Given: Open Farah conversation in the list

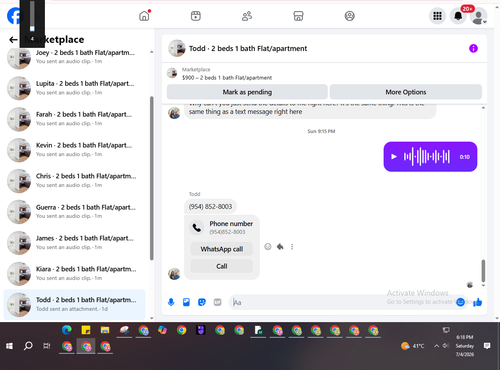Looking at the screenshot, I should click(x=74, y=119).
